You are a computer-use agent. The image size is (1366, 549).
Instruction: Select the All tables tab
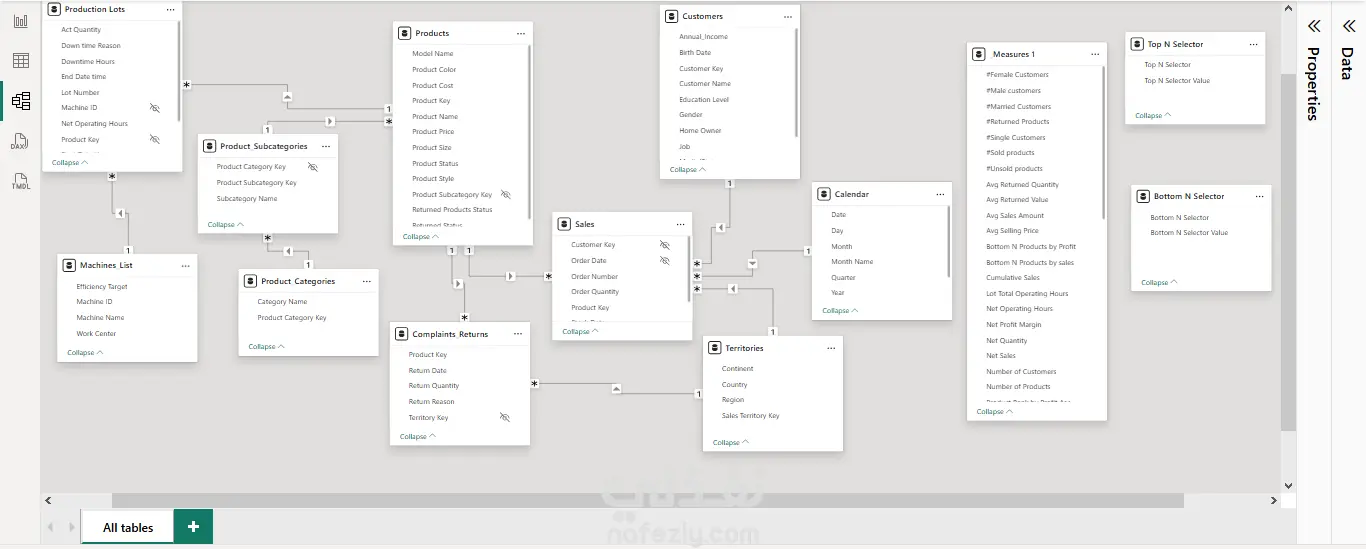point(128,527)
